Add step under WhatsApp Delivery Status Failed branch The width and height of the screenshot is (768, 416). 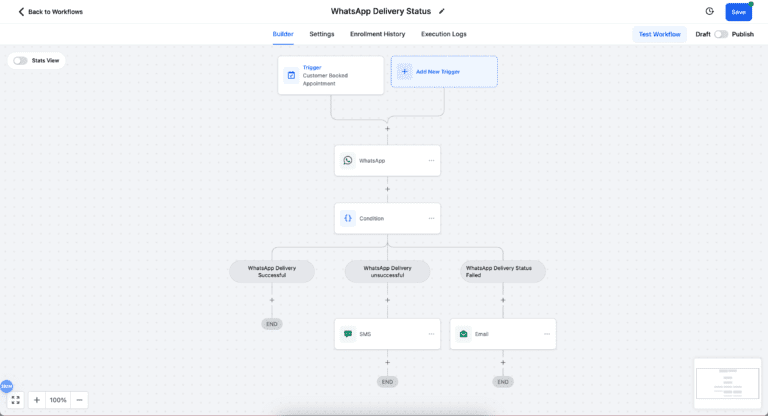[x=503, y=300]
